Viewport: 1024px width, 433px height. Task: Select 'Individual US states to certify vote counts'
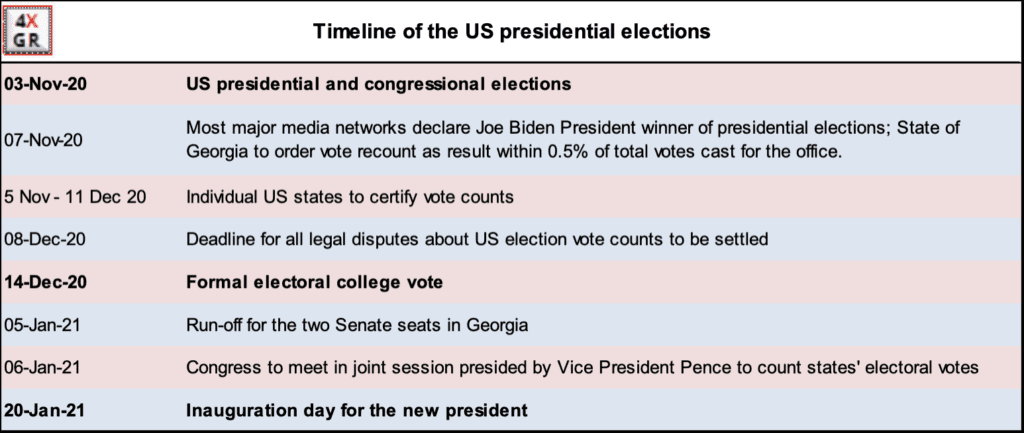click(x=349, y=197)
